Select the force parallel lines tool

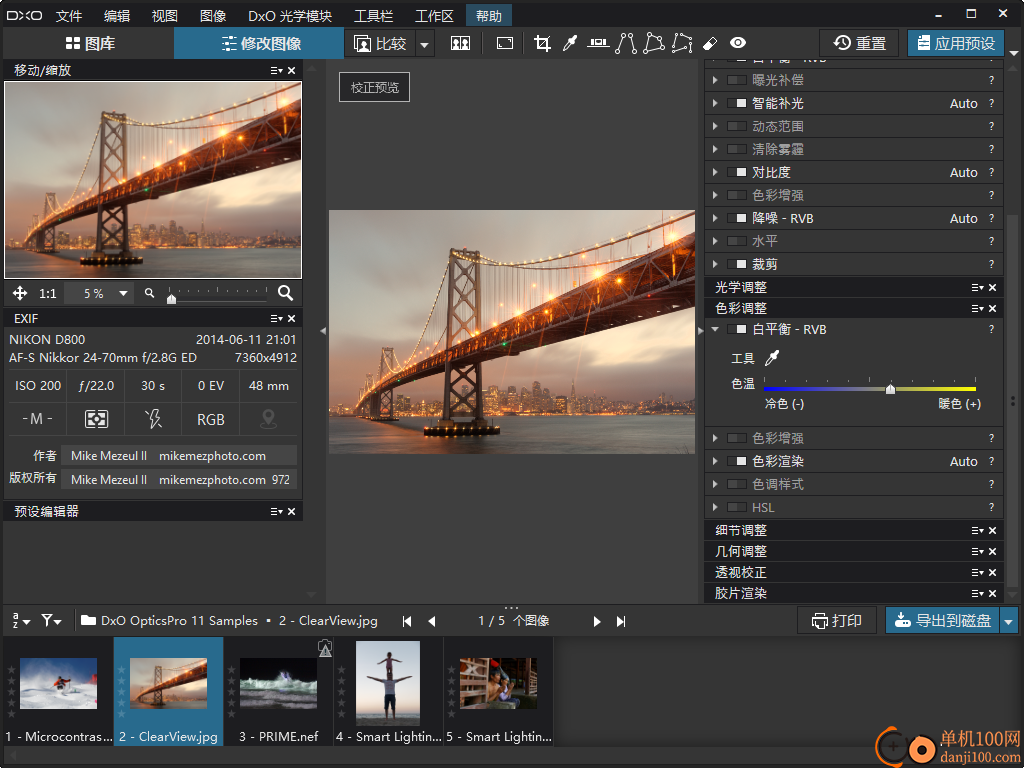coord(626,44)
